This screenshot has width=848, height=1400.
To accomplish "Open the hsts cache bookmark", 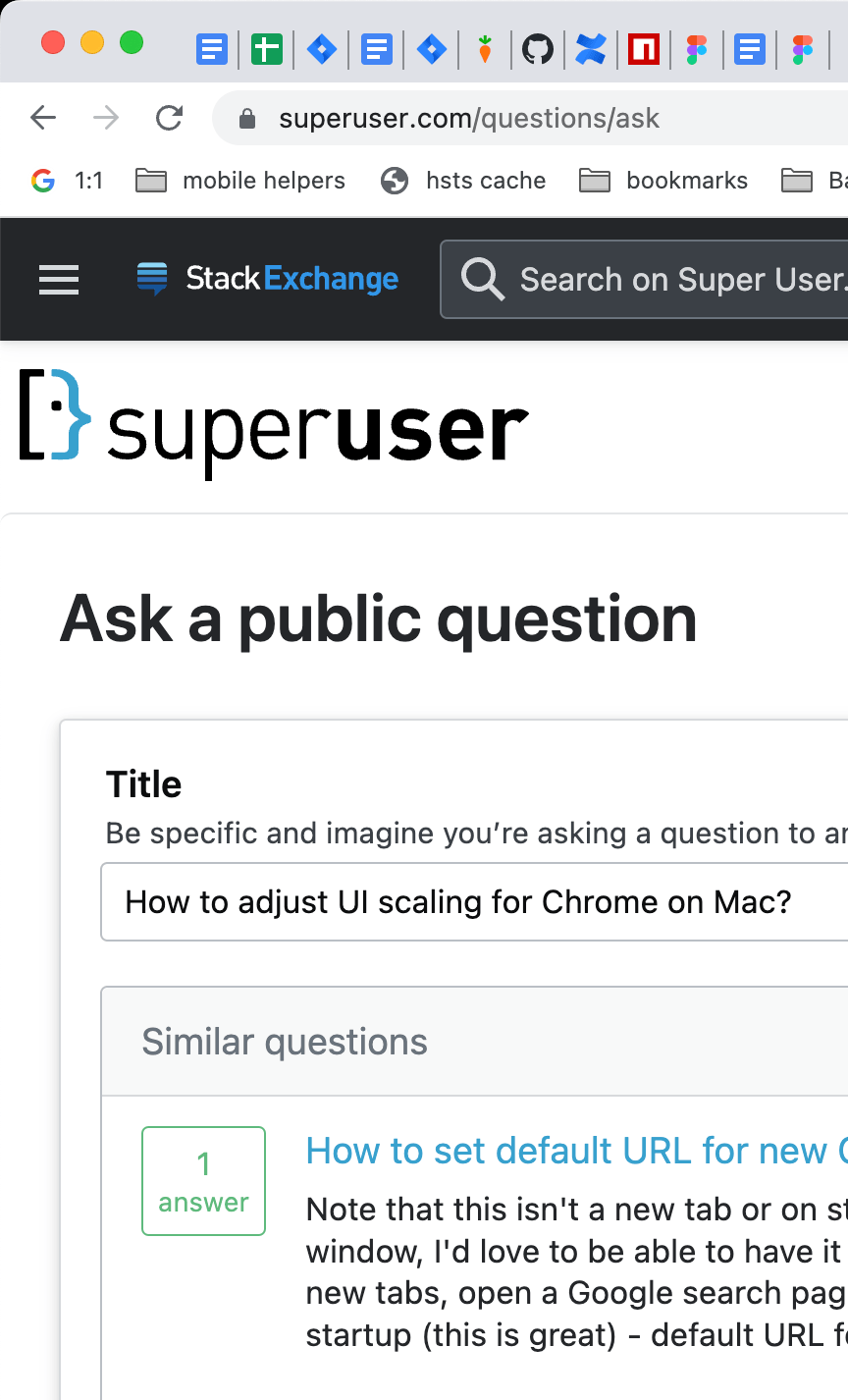I will (462, 181).
